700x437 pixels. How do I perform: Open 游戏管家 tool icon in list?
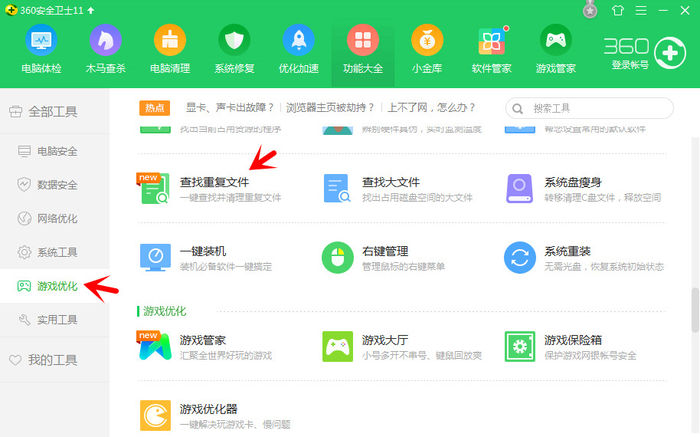point(154,345)
